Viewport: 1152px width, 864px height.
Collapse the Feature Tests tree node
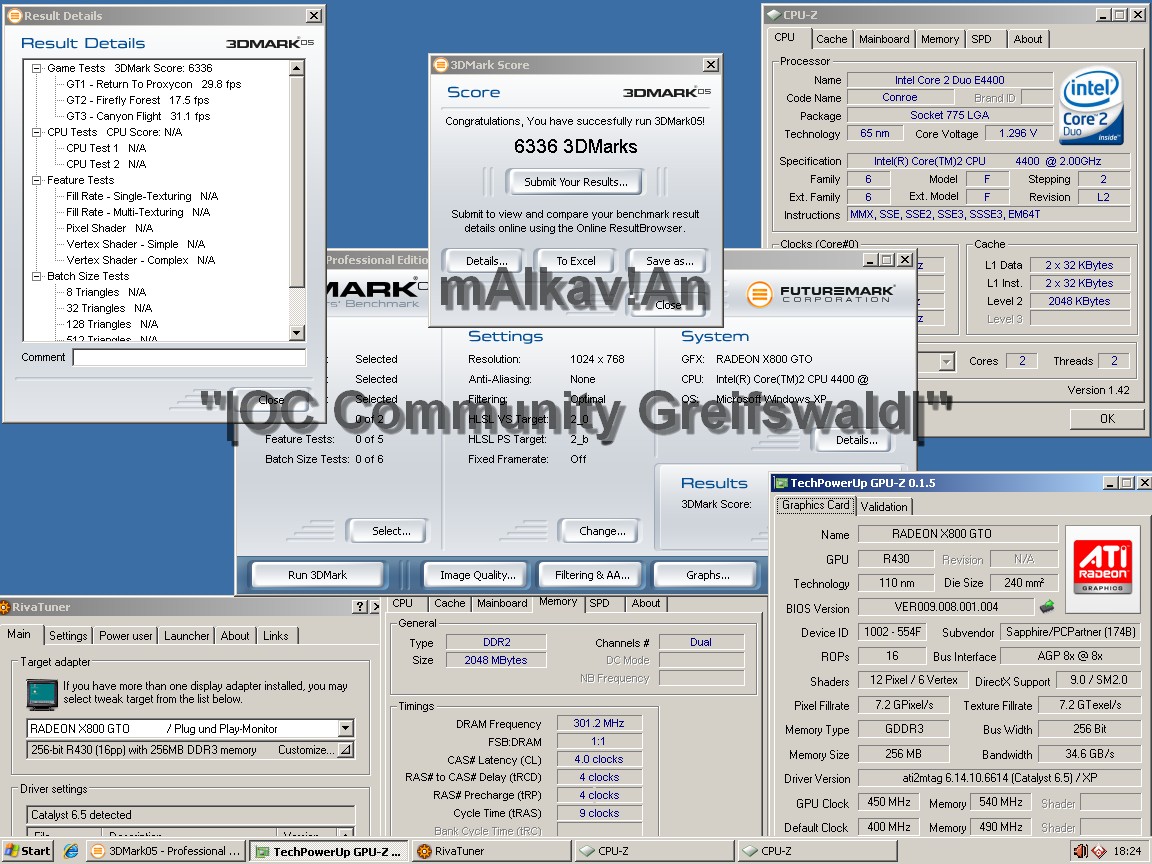(36, 181)
